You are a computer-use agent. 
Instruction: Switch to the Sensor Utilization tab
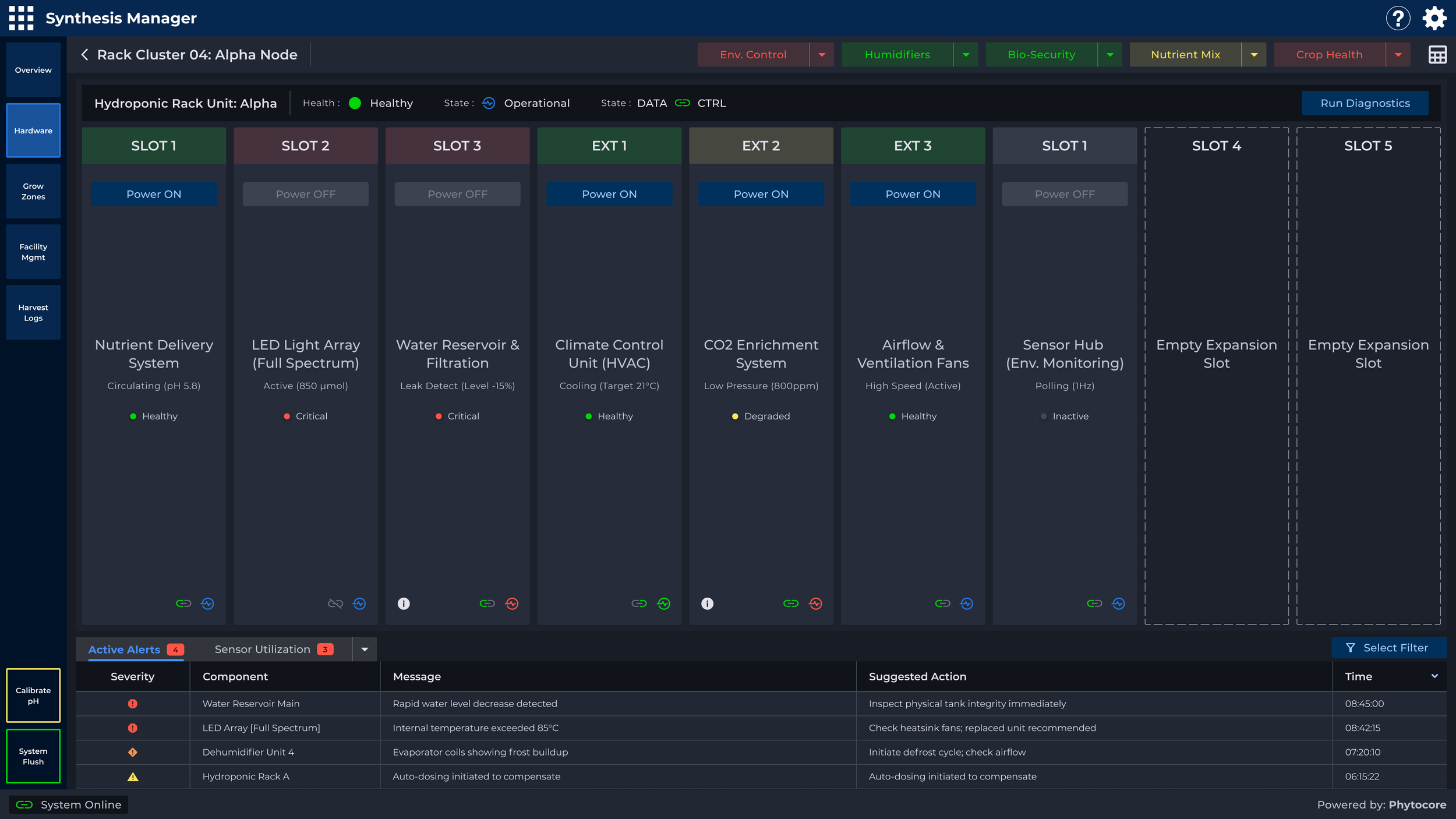click(262, 649)
